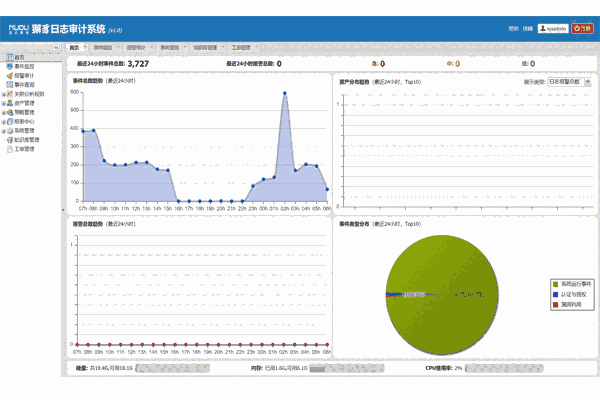
Task: Click the 02h peak point in event chart
Action: point(285,94)
